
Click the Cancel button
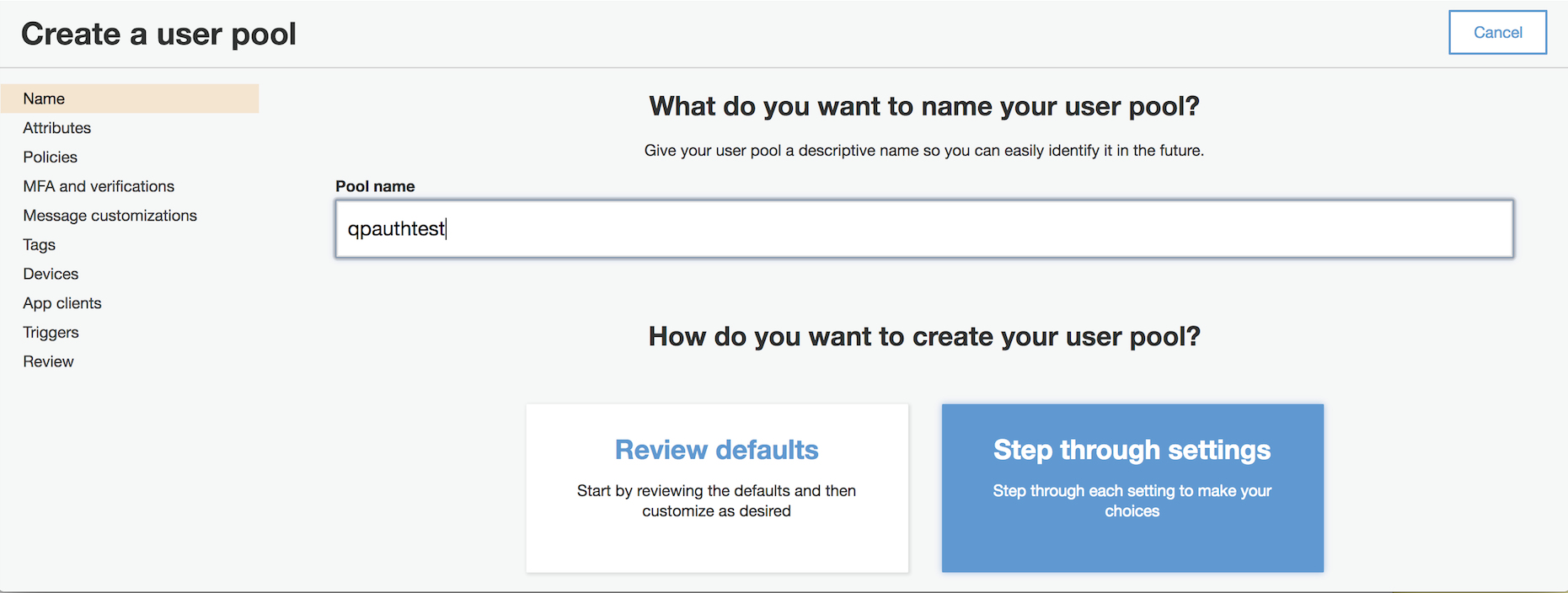[x=1497, y=33]
